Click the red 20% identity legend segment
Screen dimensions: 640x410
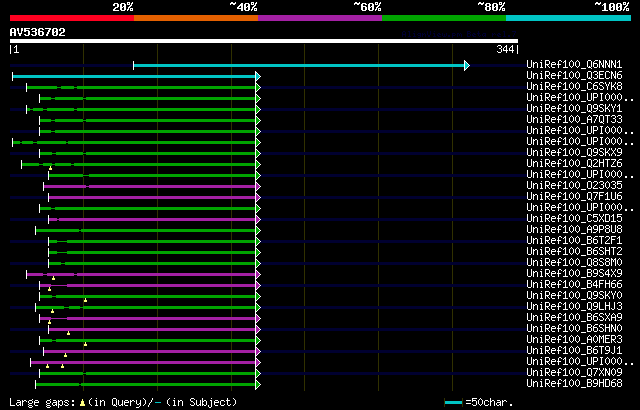coord(72,18)
